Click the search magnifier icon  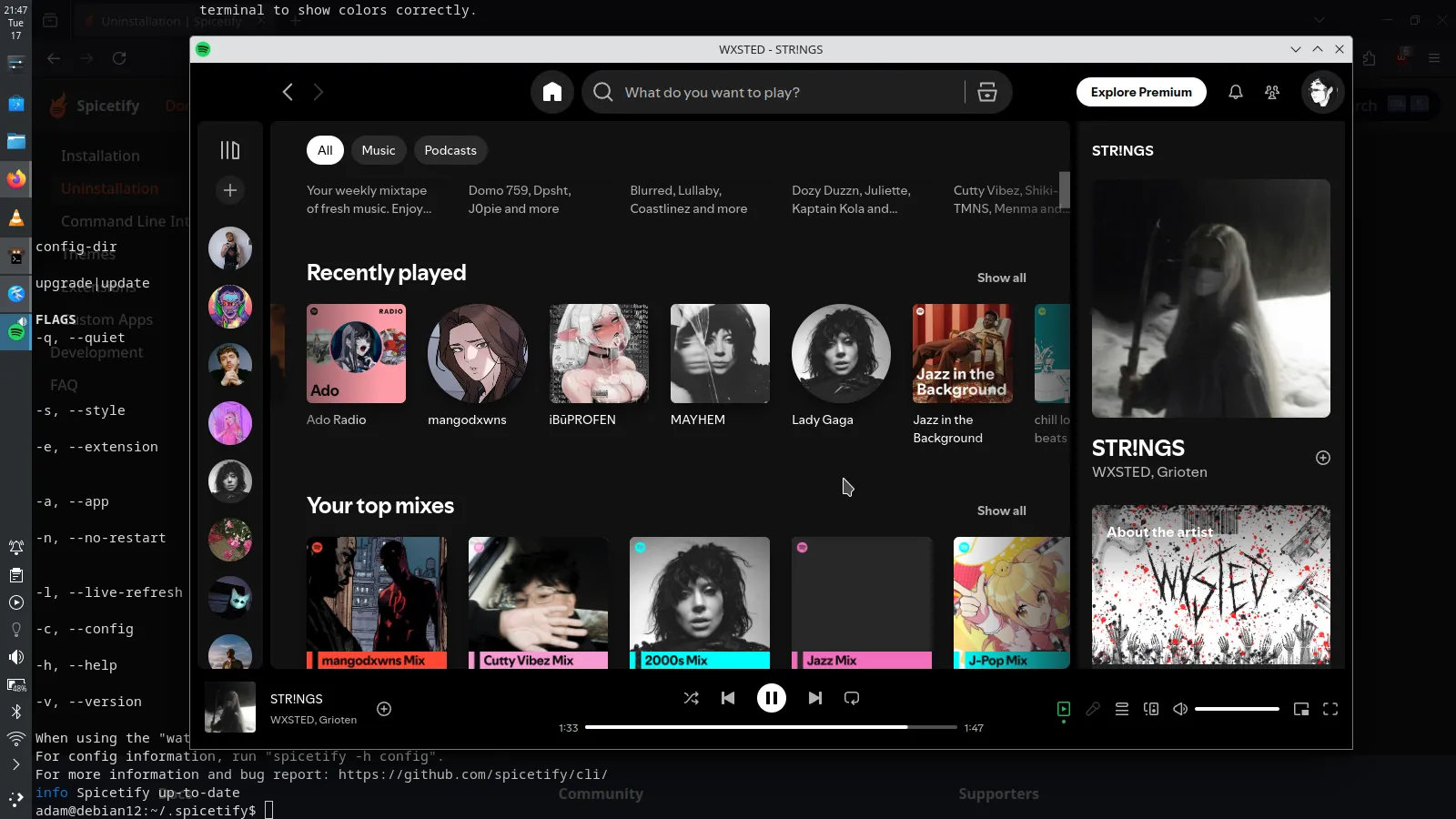point(602,92)
